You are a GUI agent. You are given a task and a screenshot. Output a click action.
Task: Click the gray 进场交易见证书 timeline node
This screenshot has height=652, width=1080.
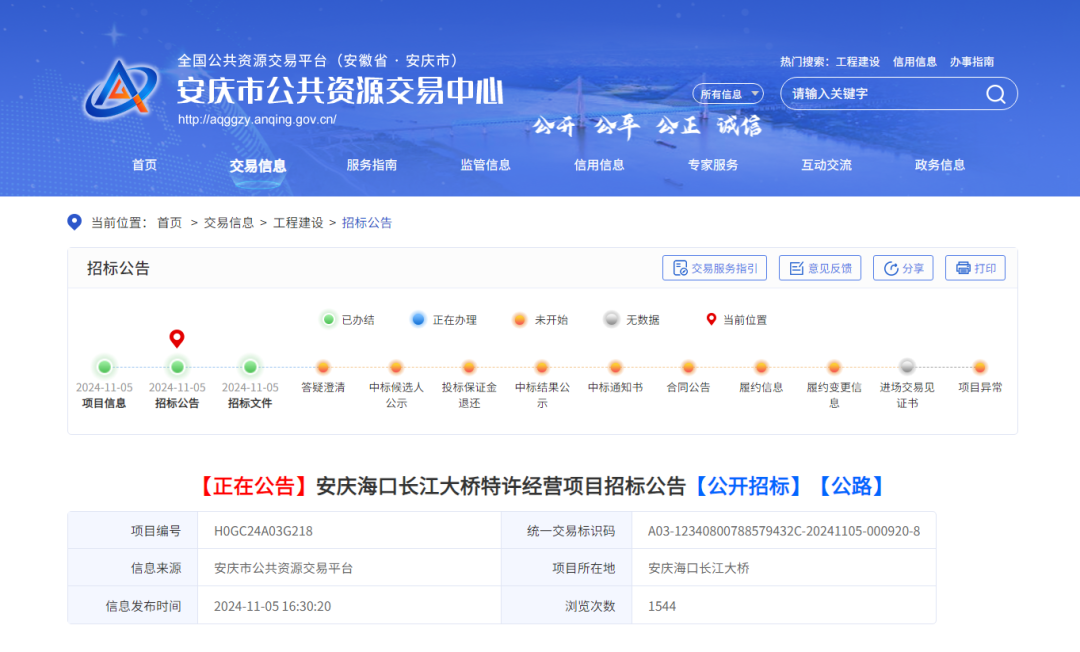click(x=907, y=366)
